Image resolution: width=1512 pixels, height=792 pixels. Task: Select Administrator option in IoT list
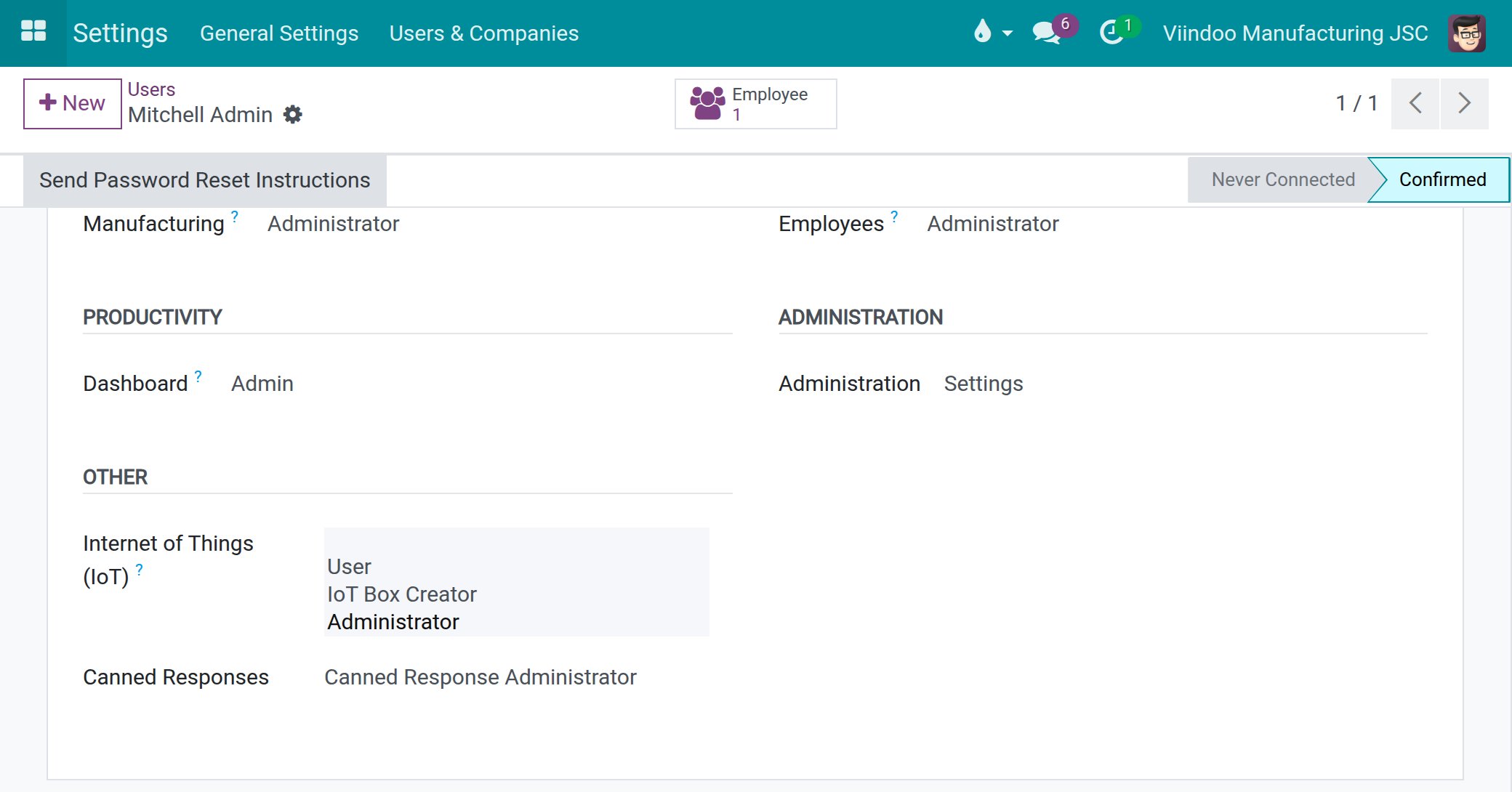pyautogui.click(x=393, y=622)
